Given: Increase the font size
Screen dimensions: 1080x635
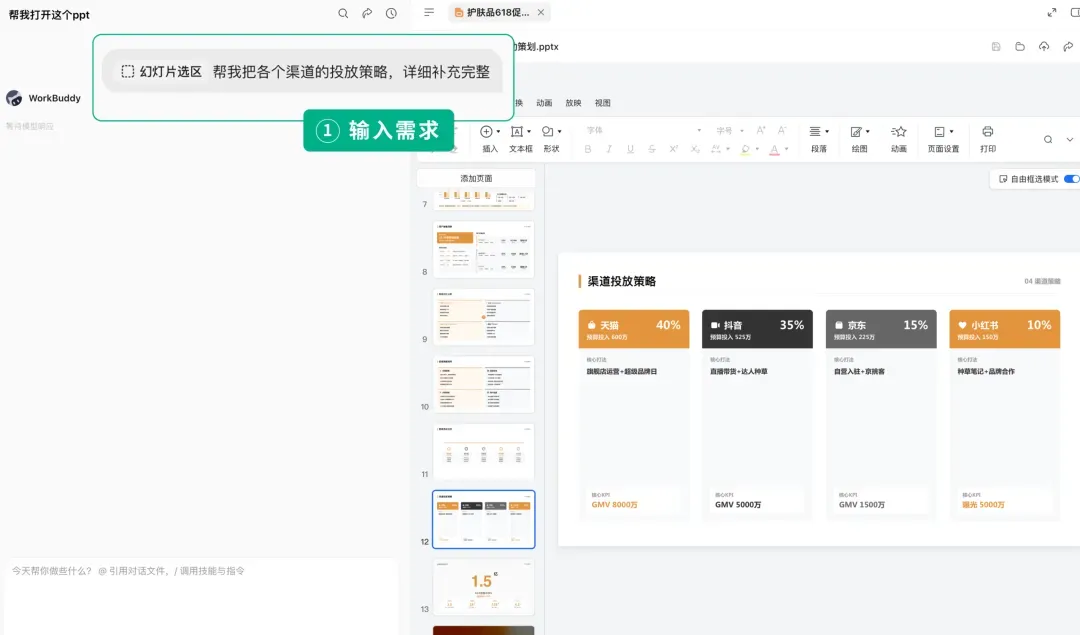Looking at the screenshot, I should point(761,130).
